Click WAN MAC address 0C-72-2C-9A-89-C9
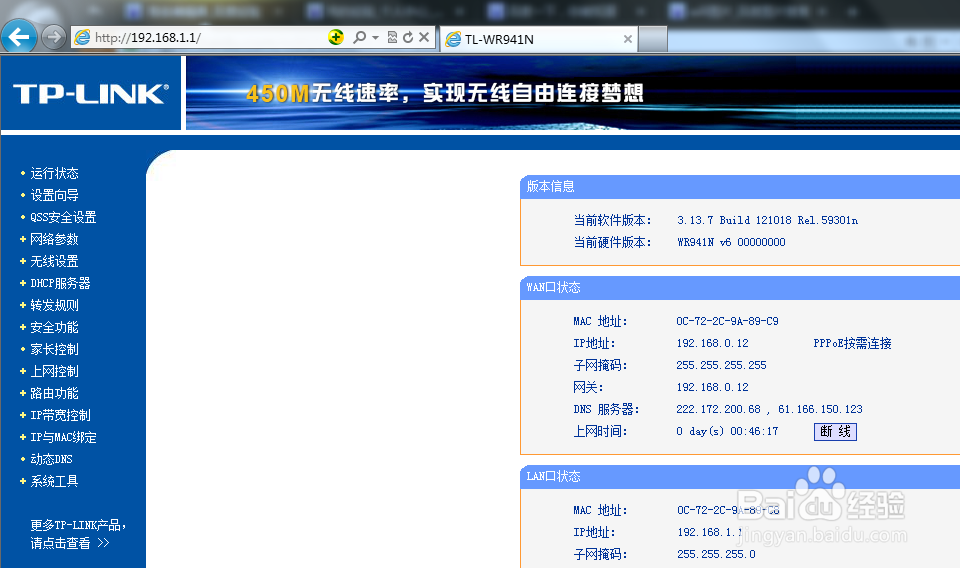This screenshot has width=960, height=568. 727,321
